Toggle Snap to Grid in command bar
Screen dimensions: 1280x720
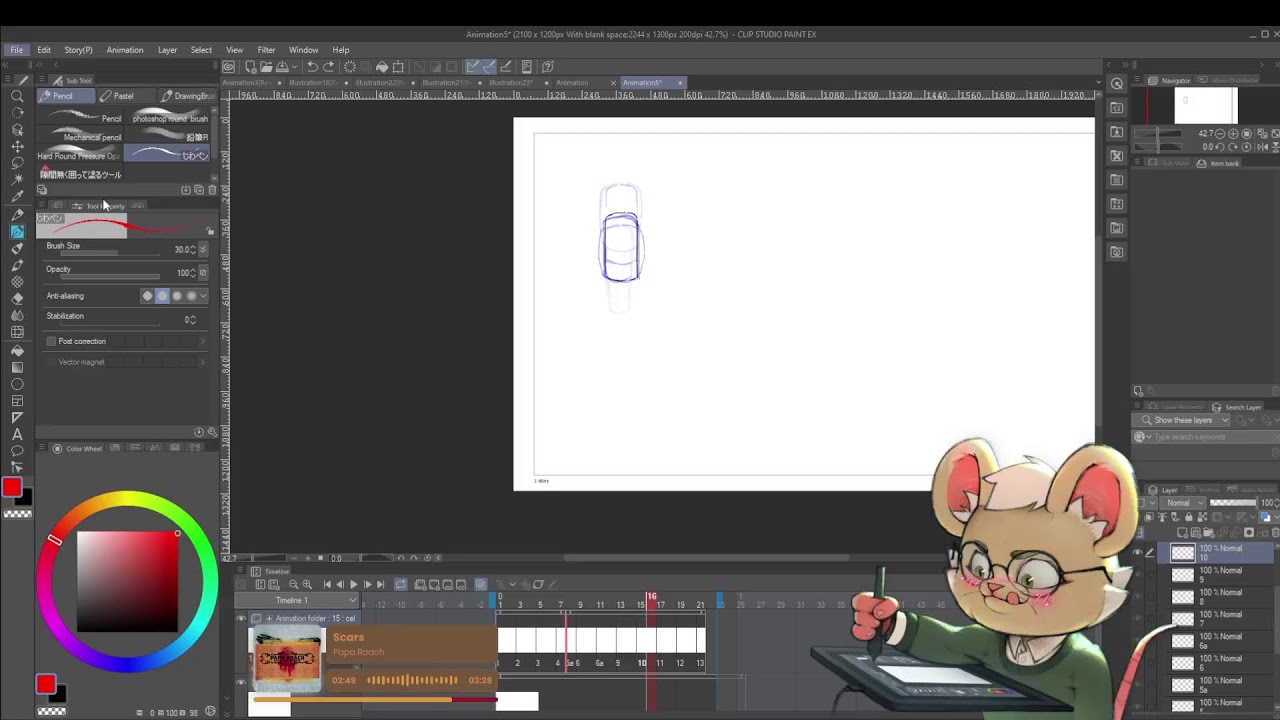pyautogui.click(x=505, y=67)
